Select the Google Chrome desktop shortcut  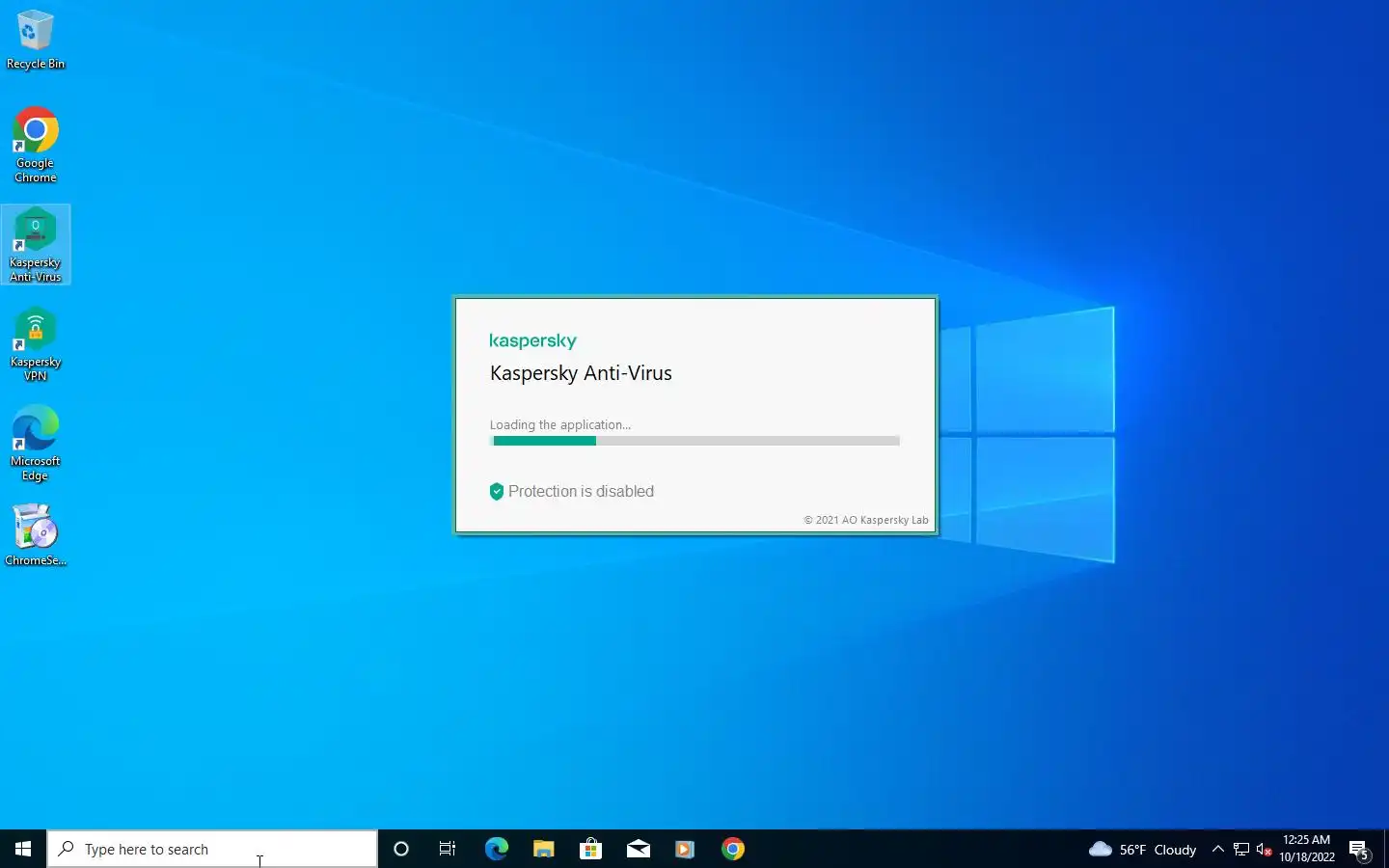pos(36,145)
